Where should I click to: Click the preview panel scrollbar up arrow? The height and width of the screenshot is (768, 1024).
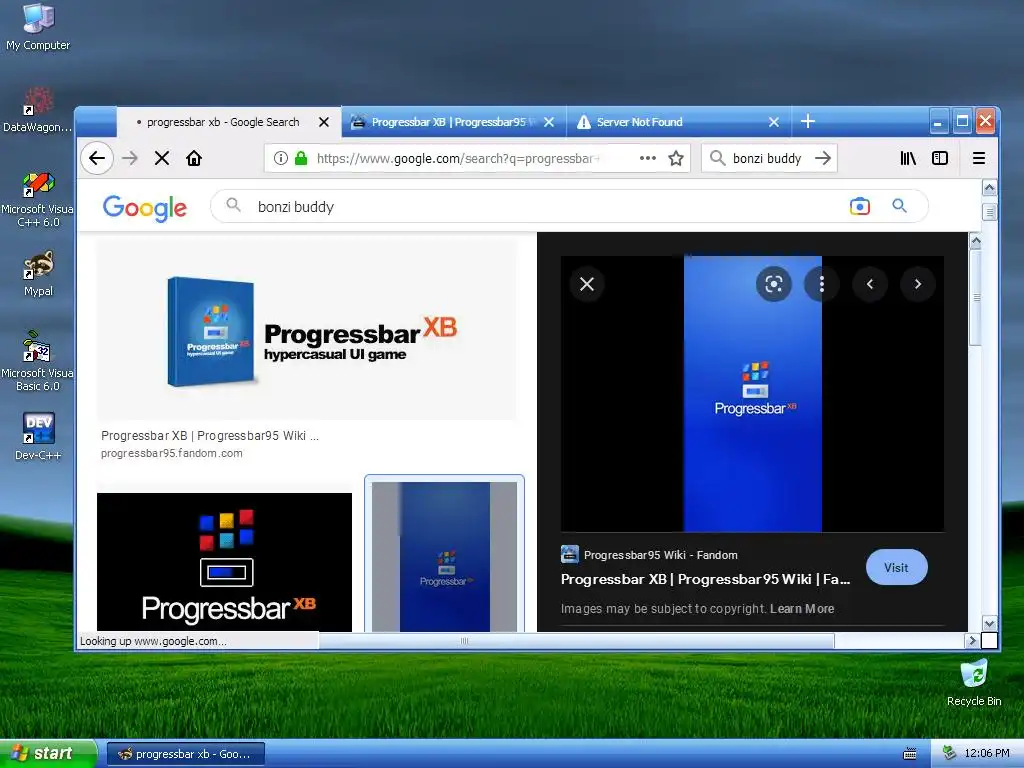point(976,241)
